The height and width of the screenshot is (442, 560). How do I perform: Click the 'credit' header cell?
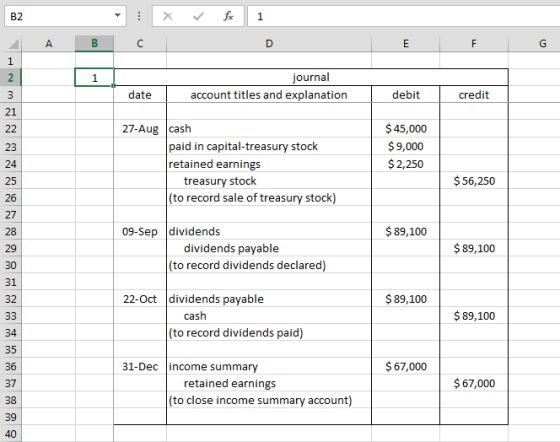pos(474,95)
